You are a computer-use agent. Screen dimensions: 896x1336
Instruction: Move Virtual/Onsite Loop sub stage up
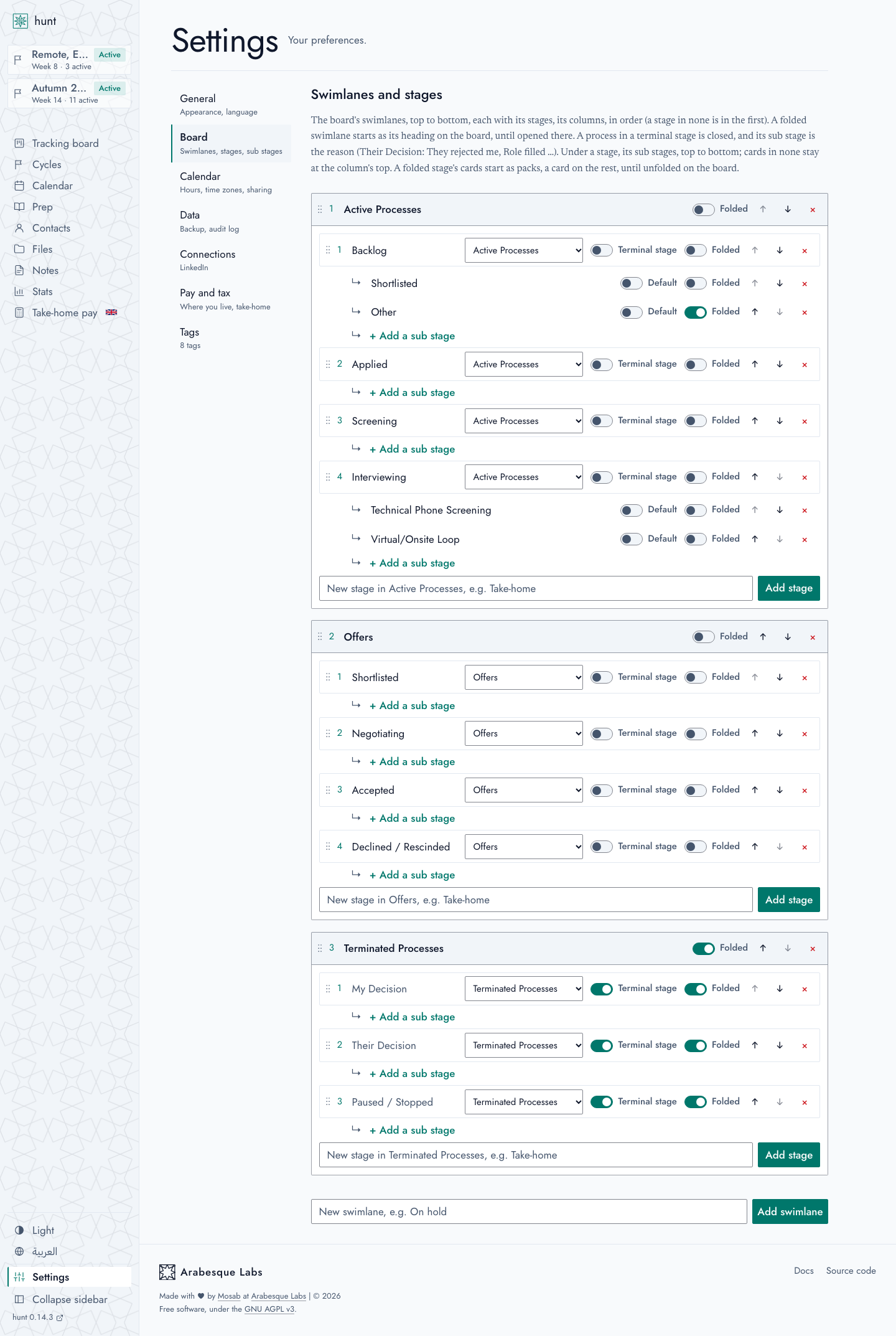coord(755,539)
